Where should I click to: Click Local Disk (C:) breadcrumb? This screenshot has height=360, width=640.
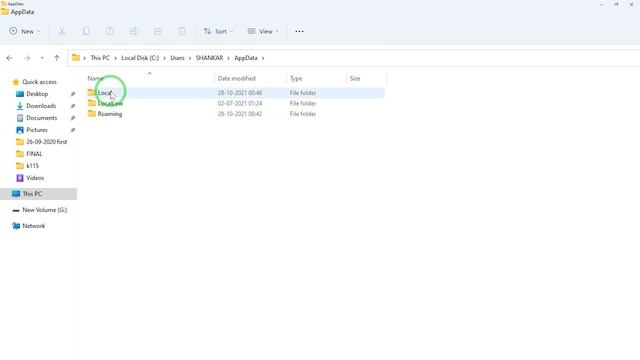140,58
